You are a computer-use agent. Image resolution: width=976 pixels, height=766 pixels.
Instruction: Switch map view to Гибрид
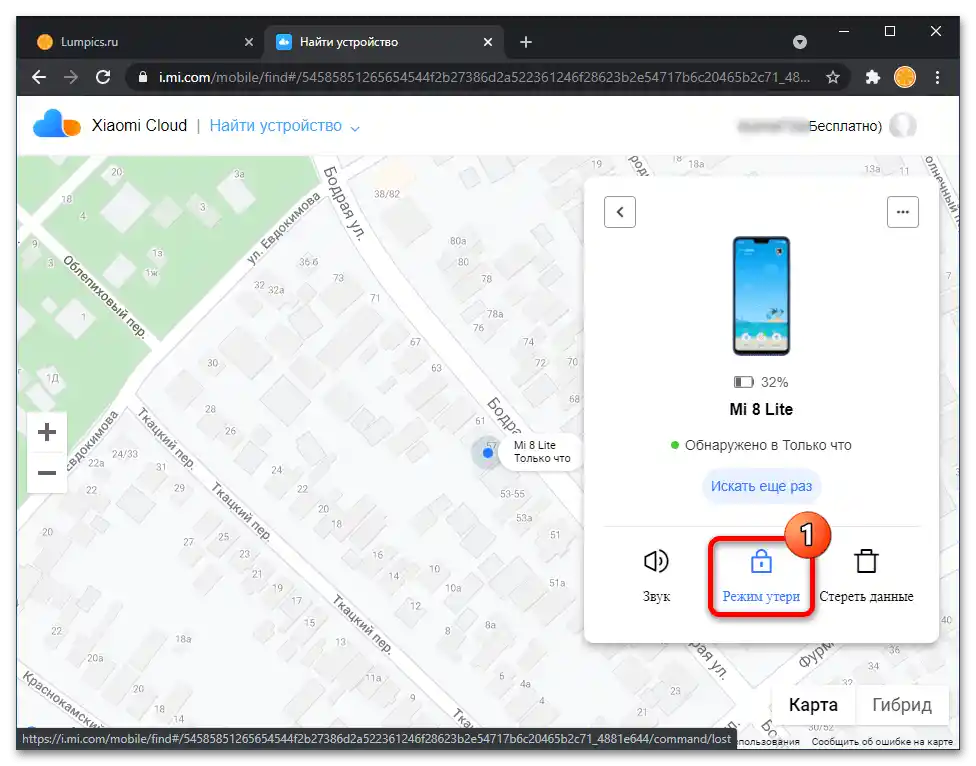[x=902, y=705]
